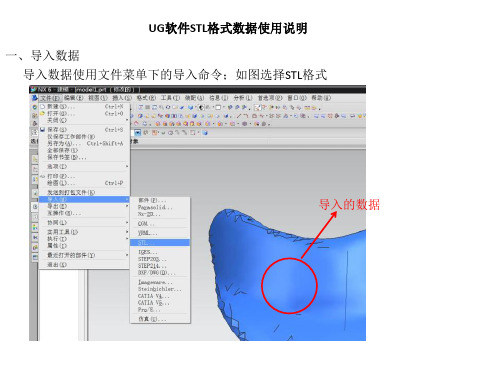500x375 pixels.
Task: Select 仅保存工作部件(W)
Action: (x=84, y=137)
